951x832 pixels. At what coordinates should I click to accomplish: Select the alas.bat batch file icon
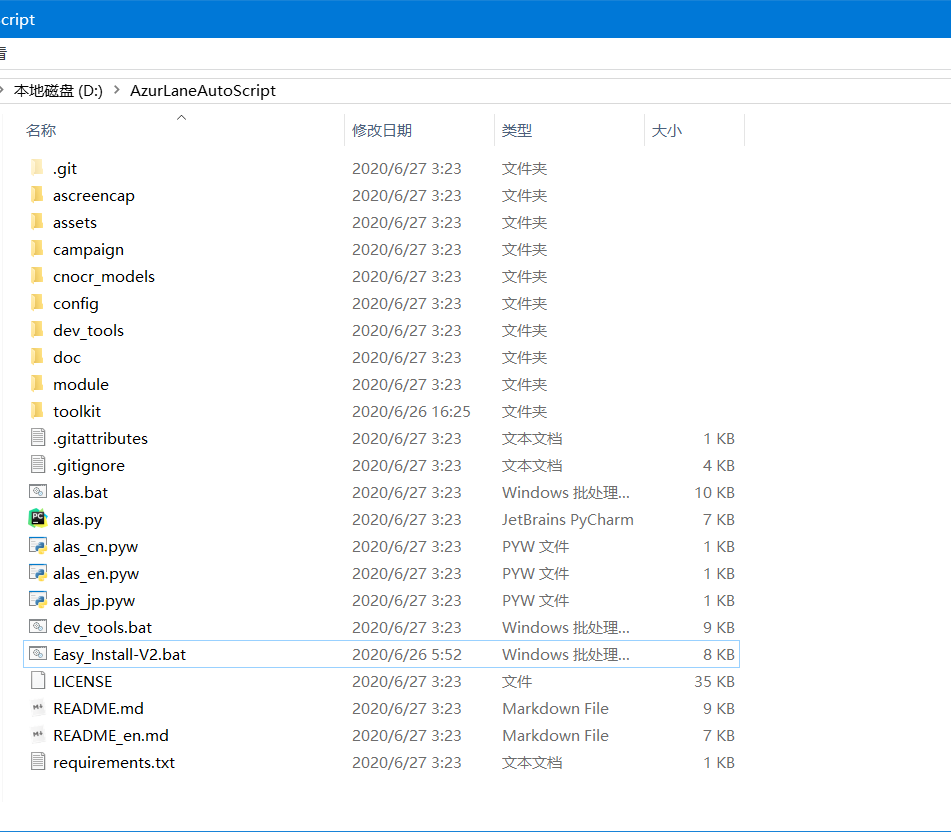[x=36, y=492]
